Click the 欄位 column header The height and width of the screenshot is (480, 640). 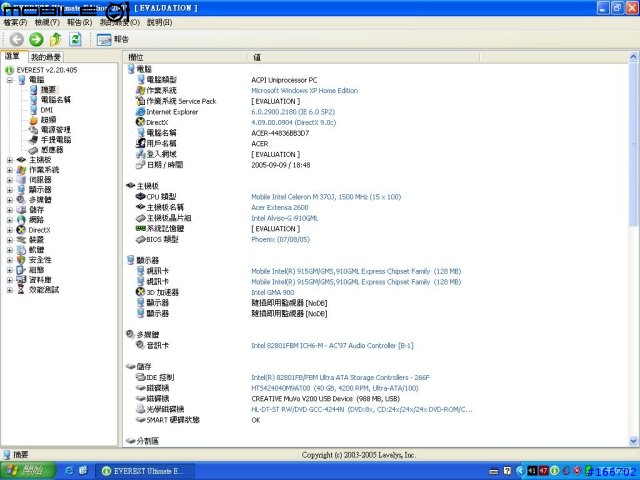(x=185, y=58)
